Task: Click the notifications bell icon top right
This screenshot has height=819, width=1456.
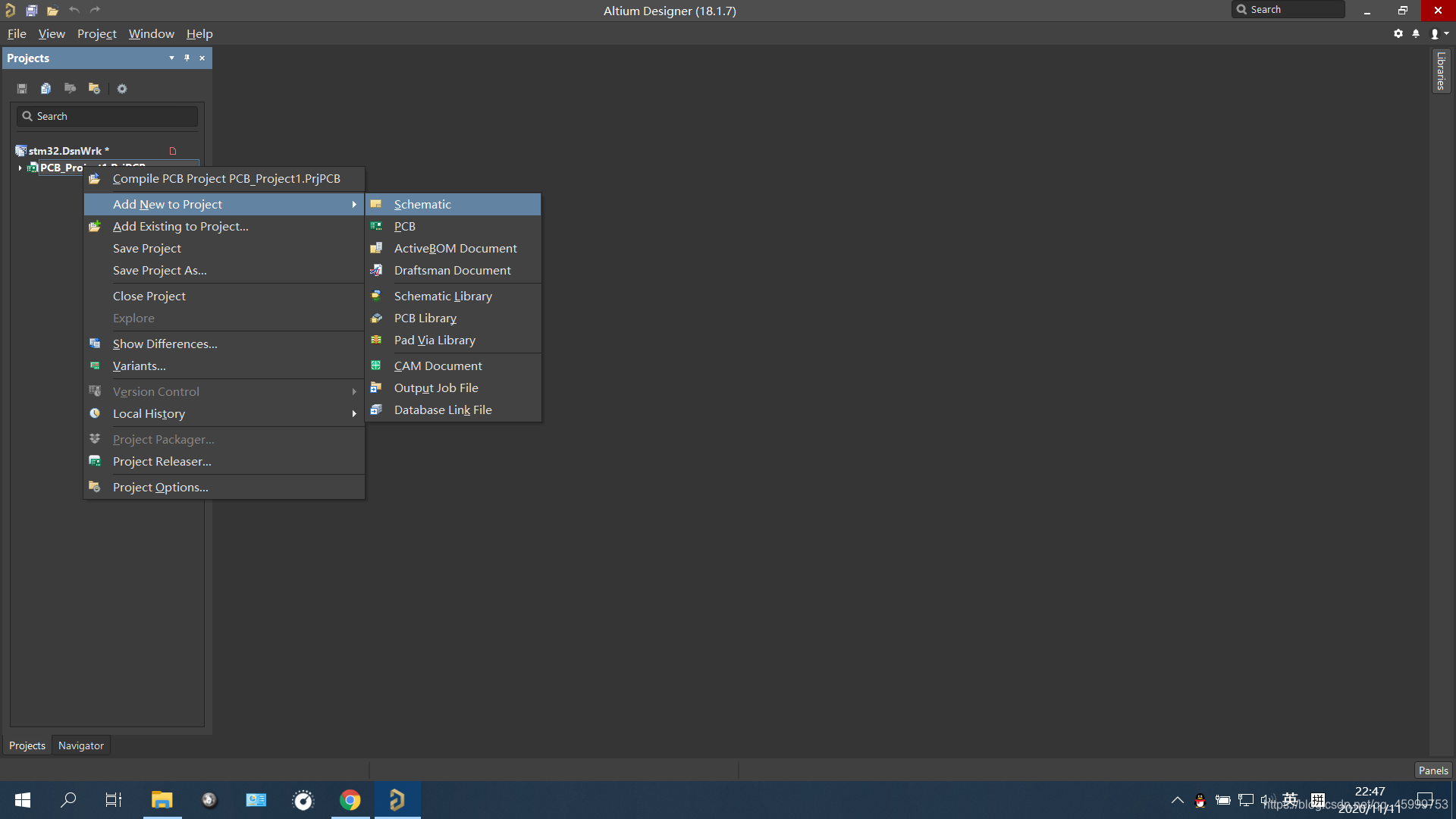Action: pyautogui.click(x=1416, y=33)
